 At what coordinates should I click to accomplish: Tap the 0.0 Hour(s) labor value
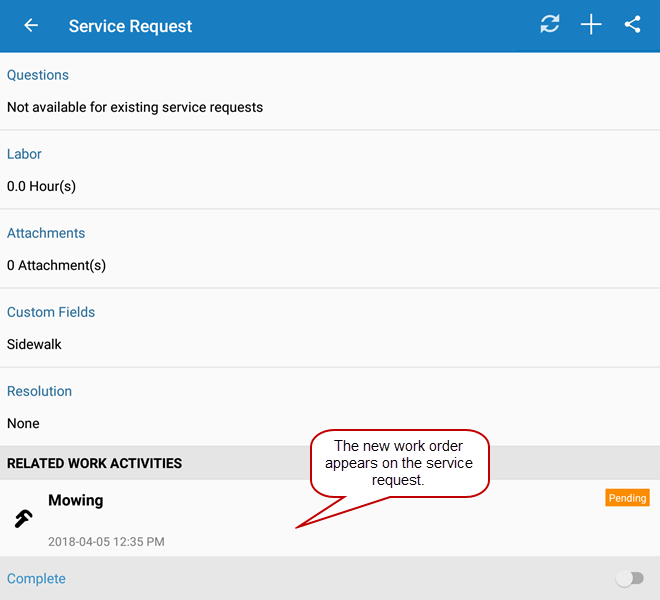41,186
